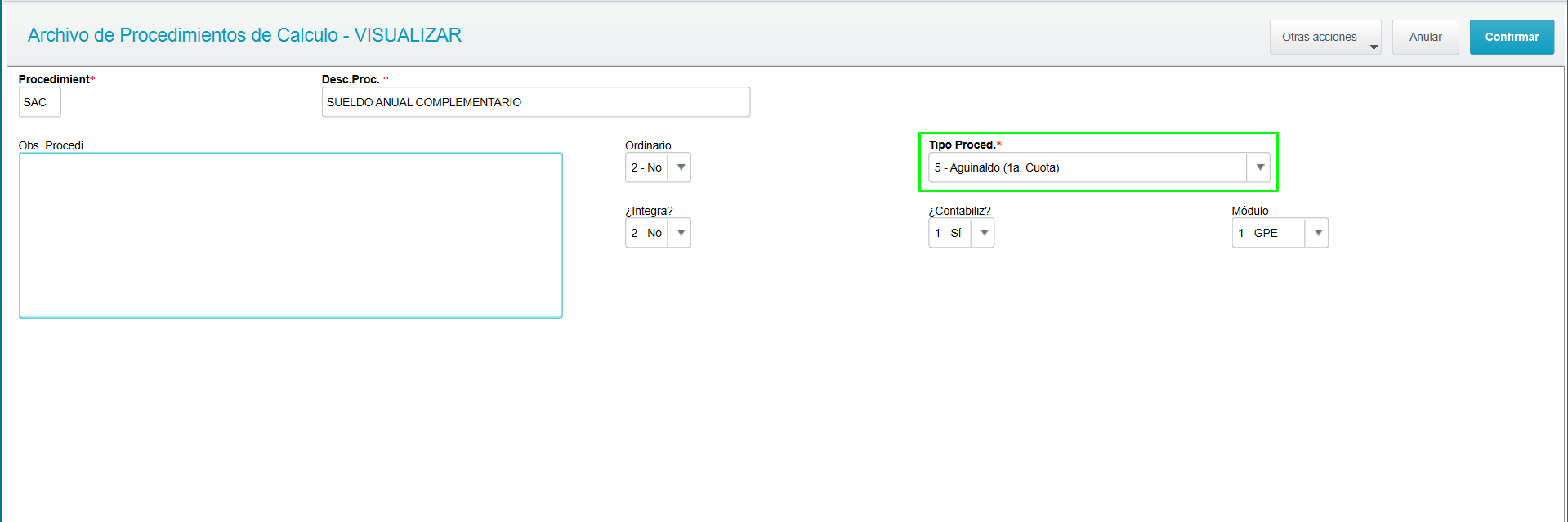Open the Otras acciones menu

tap(1325, 38)
